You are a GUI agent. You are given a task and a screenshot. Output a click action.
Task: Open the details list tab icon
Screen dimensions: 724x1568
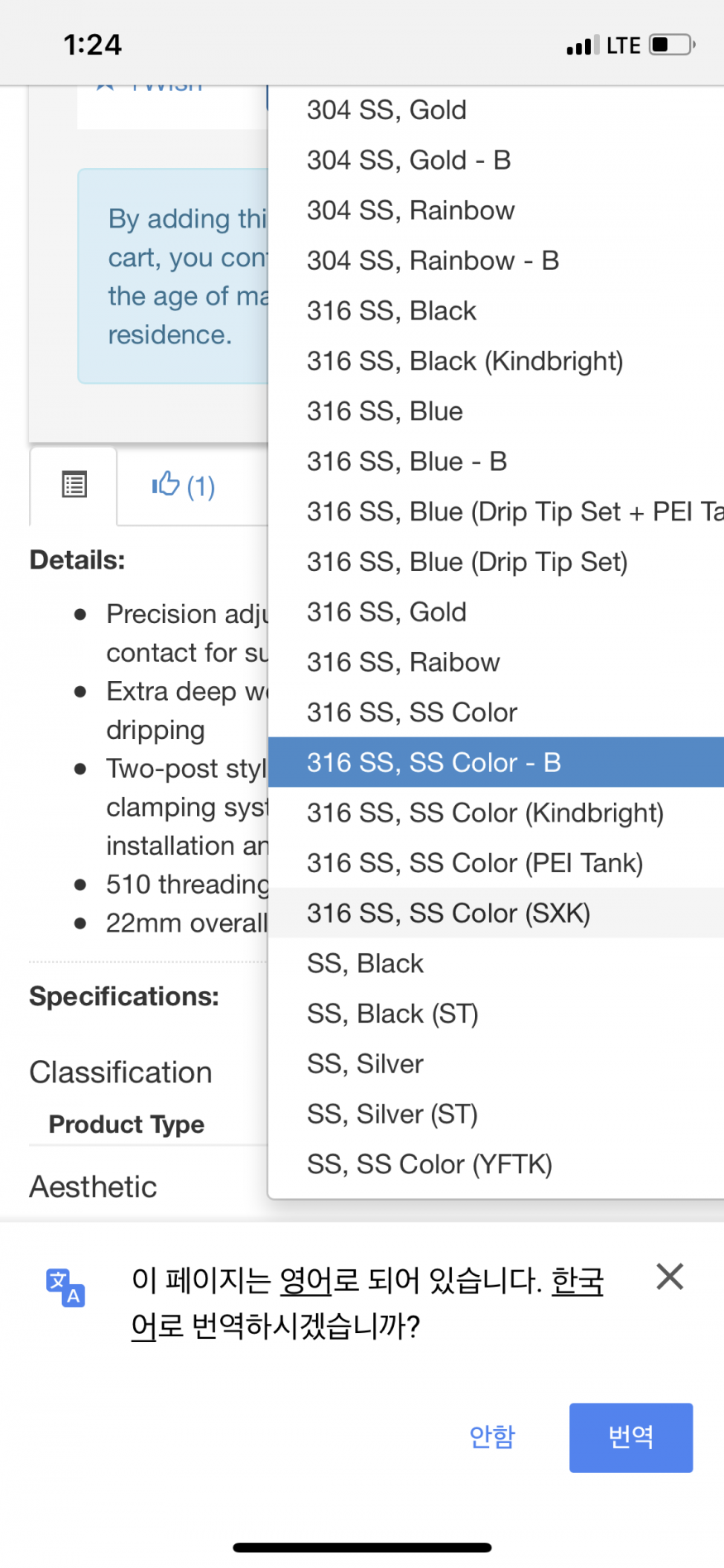(x=74, y=485)
